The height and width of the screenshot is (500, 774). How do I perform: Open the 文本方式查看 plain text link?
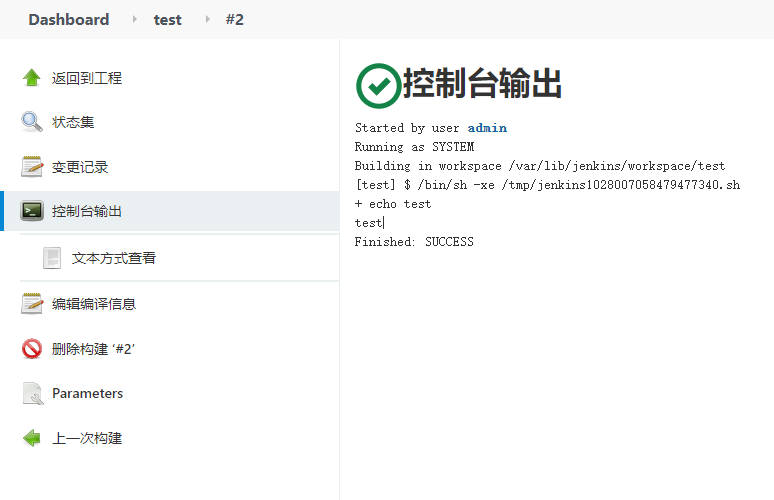pyautogui.click(x=114, y=258)
